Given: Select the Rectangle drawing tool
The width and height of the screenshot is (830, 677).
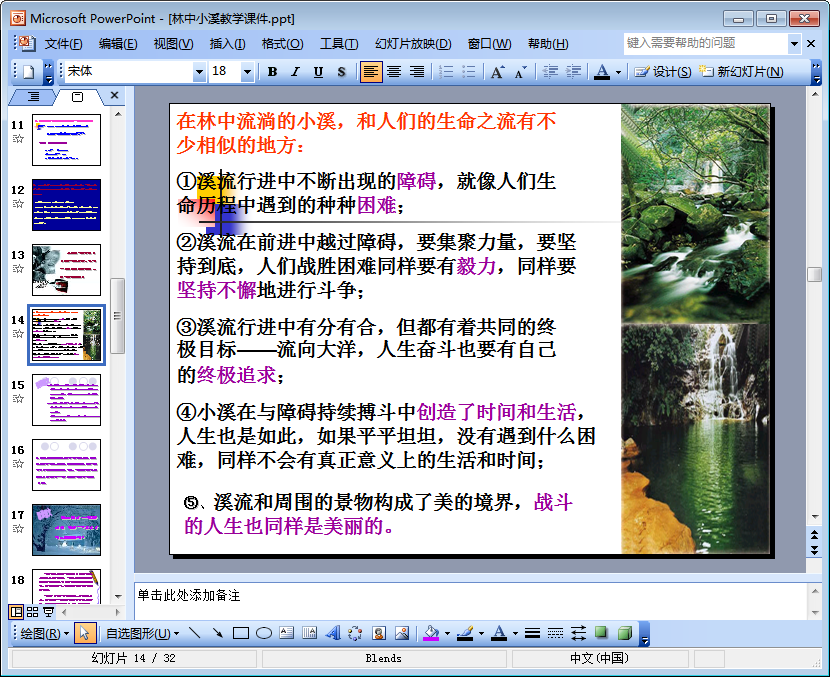Looking at the screenshot, I should point(241,633).
